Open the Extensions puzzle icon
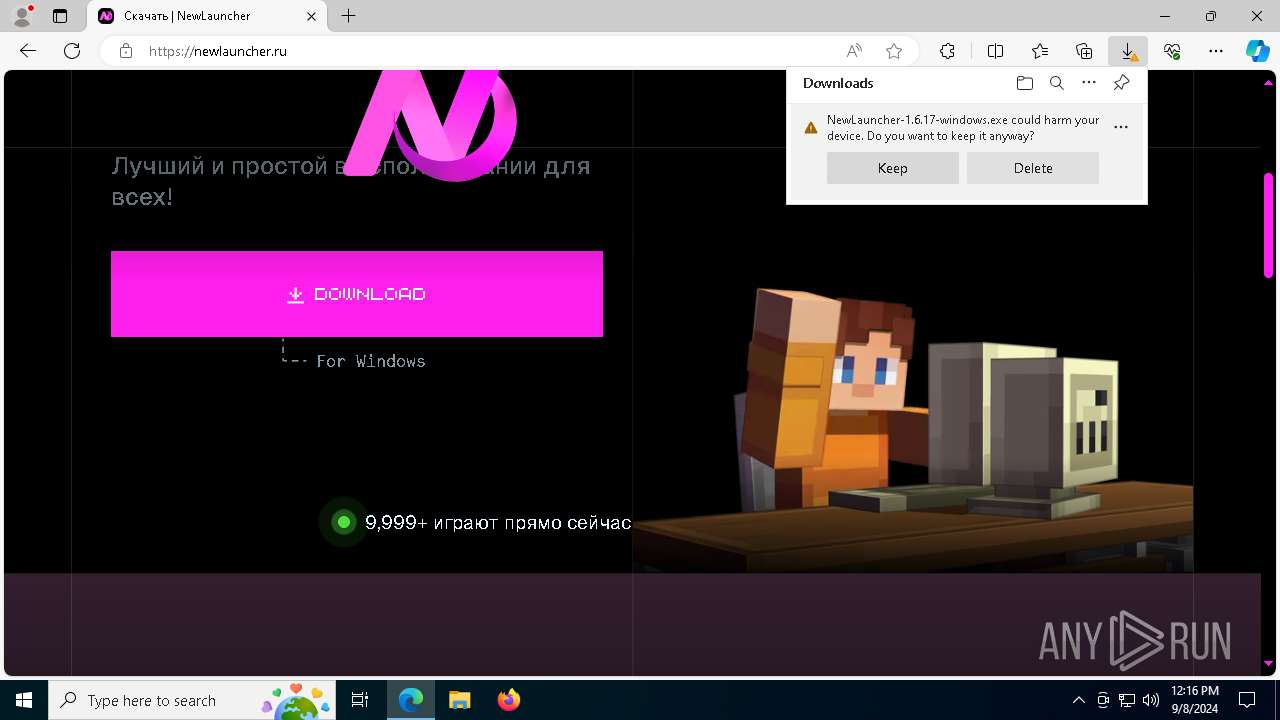 tap(947, 51)
